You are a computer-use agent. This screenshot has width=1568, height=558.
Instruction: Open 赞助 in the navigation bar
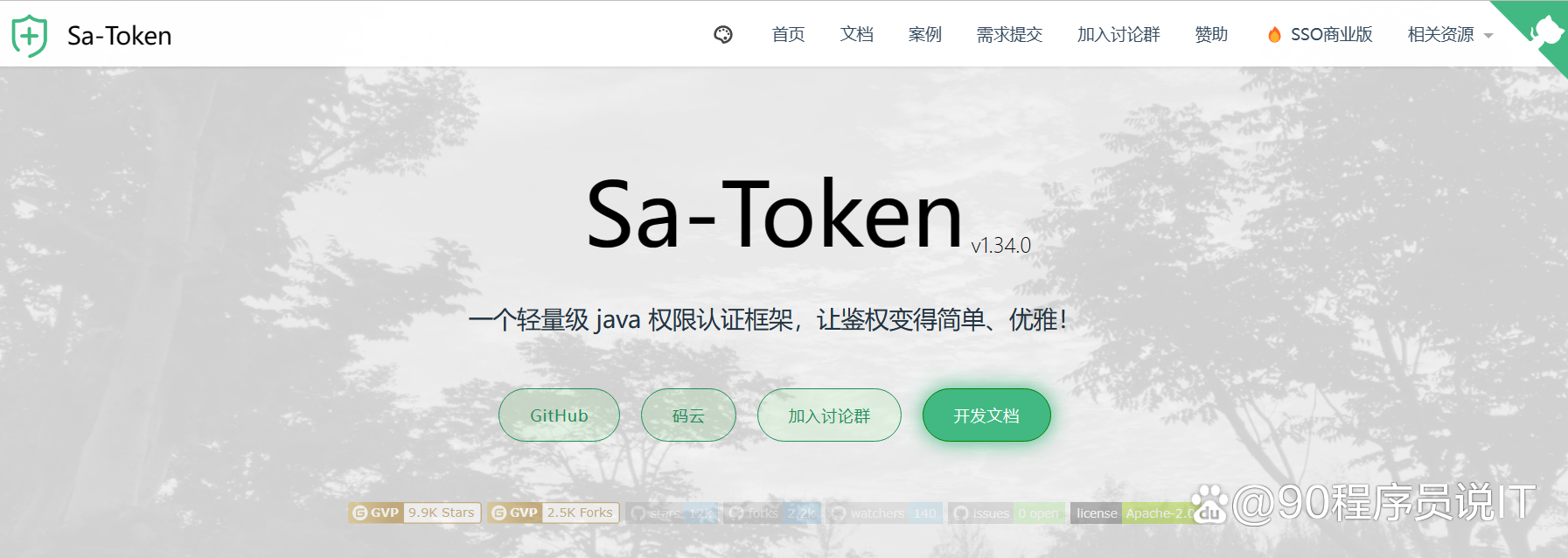click(1211, 35)
